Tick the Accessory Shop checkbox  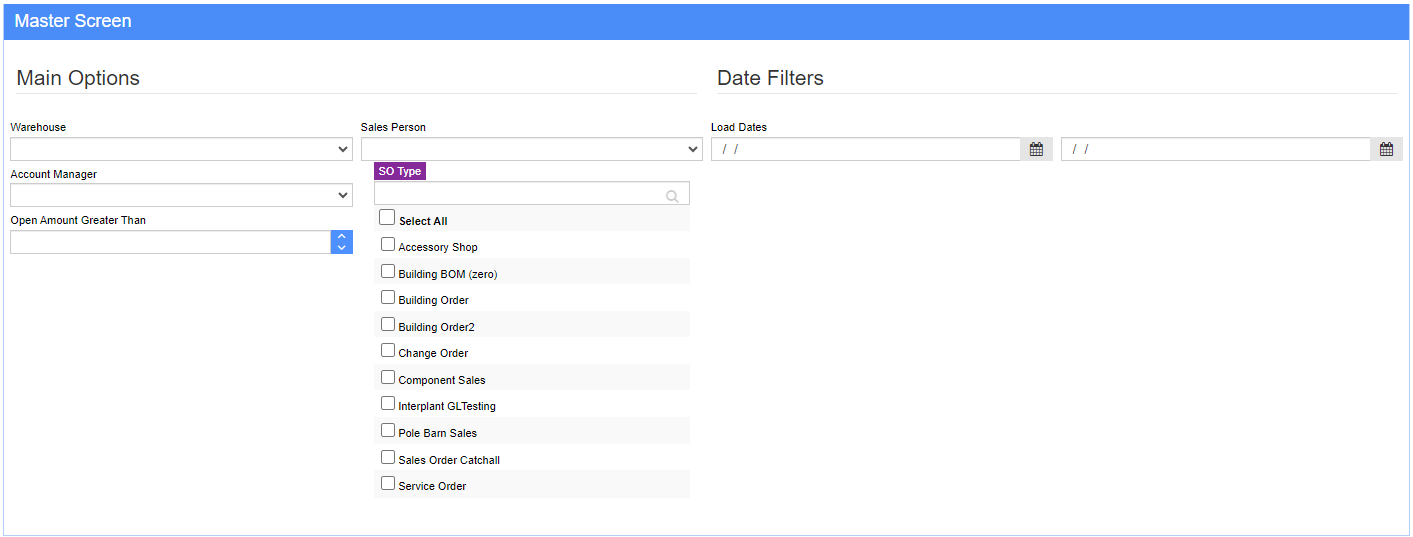click(x=388, y=244)
